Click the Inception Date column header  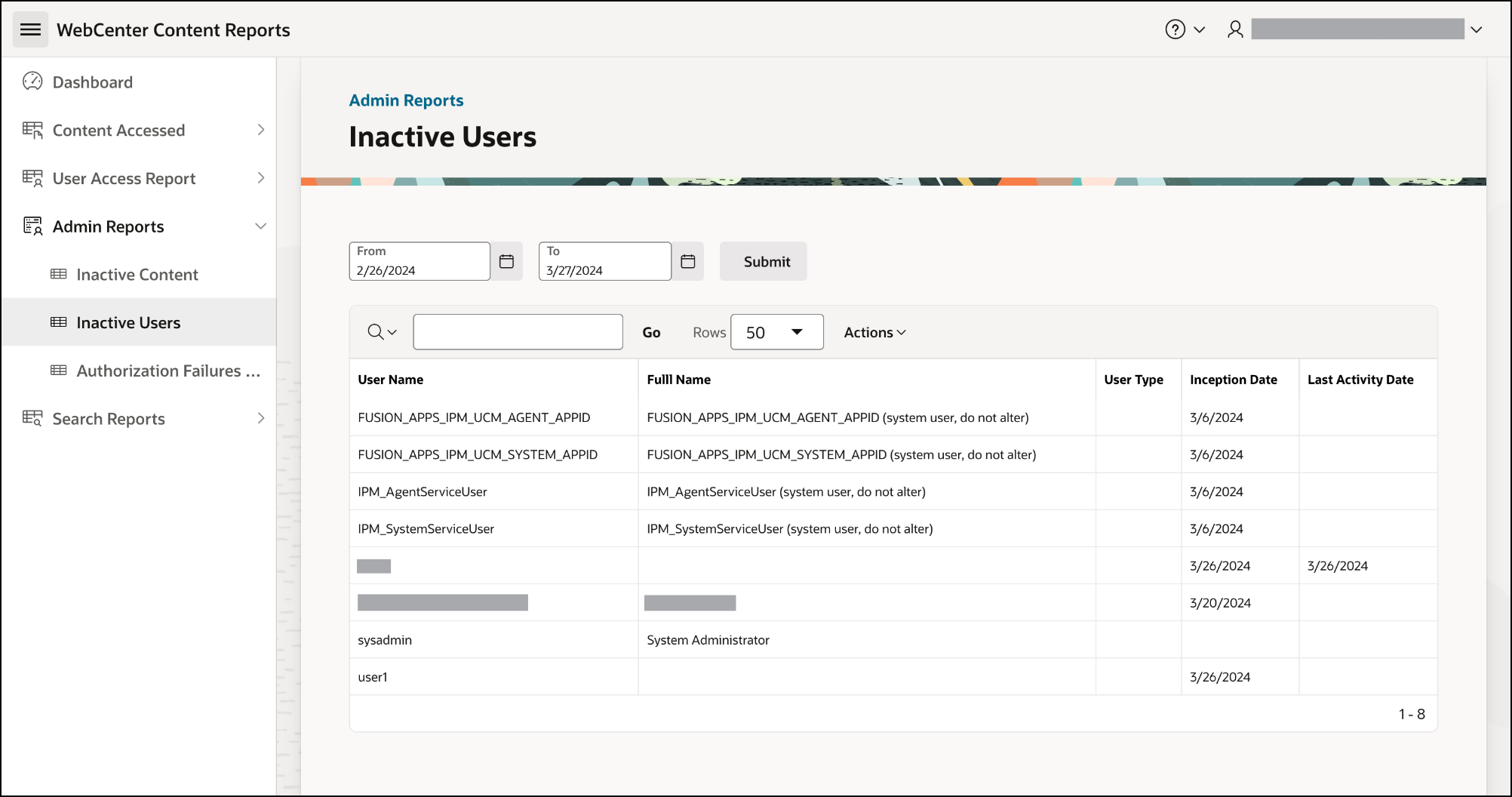(1234, 380)
